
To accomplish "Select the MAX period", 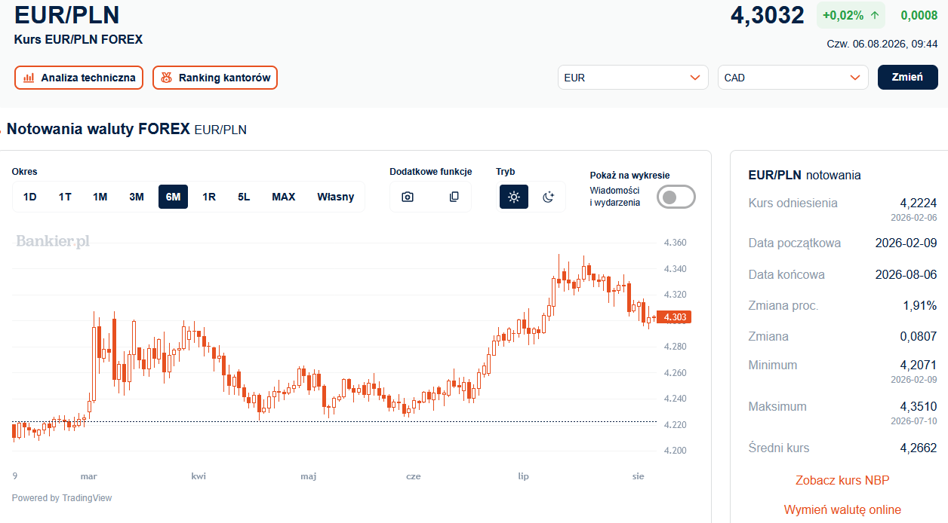I will pos(284,197).
